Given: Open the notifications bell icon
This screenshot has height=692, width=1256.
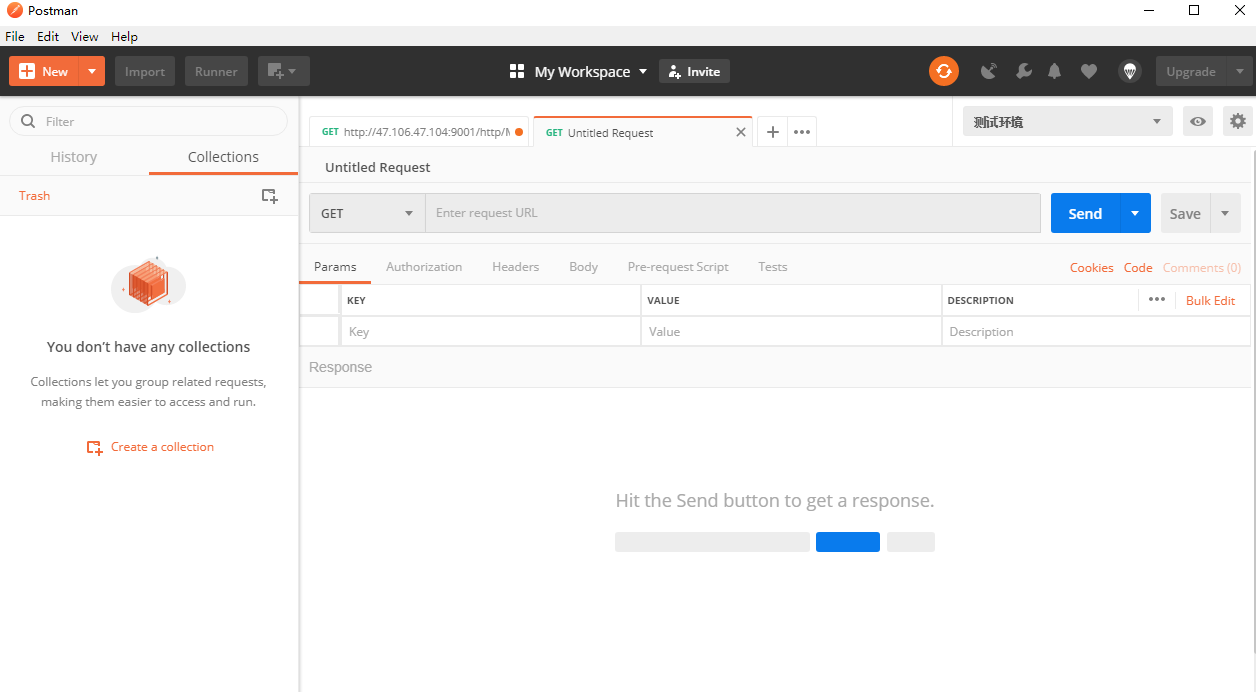Looking at the screenshot, I should coord(1055,71).
